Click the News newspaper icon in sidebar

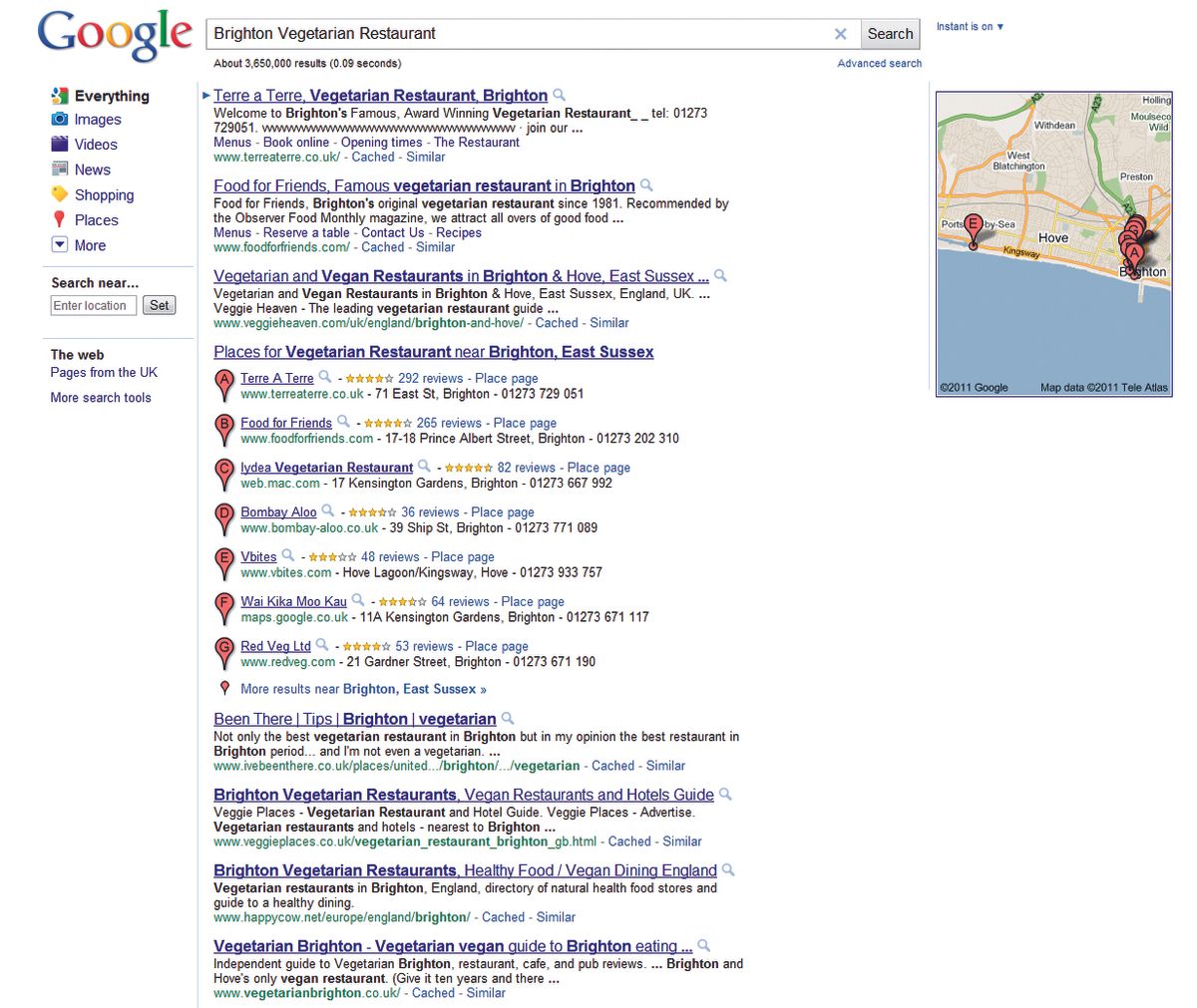click(62, 169)
